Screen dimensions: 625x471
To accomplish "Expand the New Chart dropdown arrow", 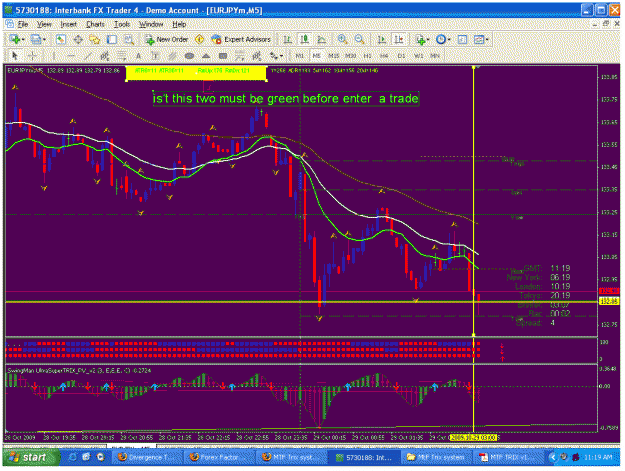I will [x=23, y=39].
